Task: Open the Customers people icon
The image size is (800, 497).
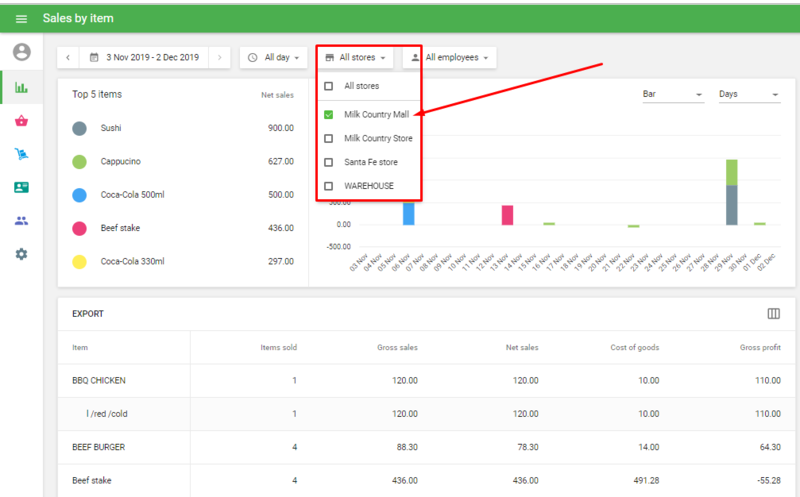Action: [x=21, y=221]
